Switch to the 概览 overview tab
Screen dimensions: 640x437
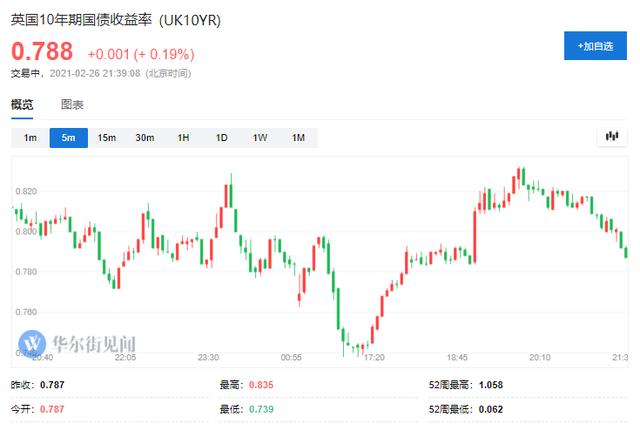[22, 104]
